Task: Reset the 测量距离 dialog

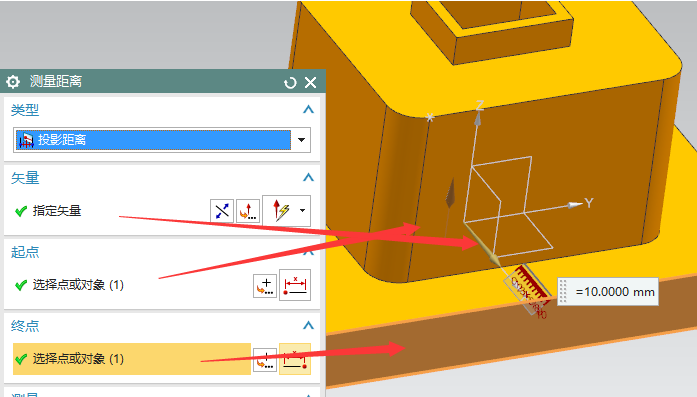Action: (x=290, y=83)
